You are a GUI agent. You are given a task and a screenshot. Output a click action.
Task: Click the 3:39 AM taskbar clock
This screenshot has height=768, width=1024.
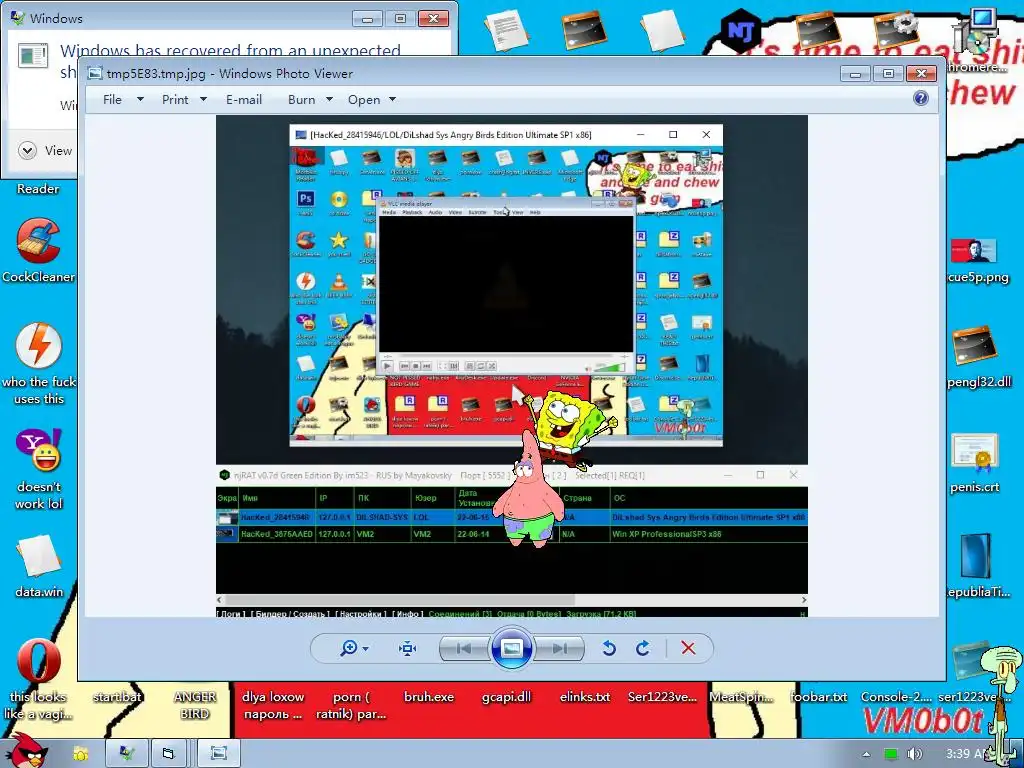(967, 754)
